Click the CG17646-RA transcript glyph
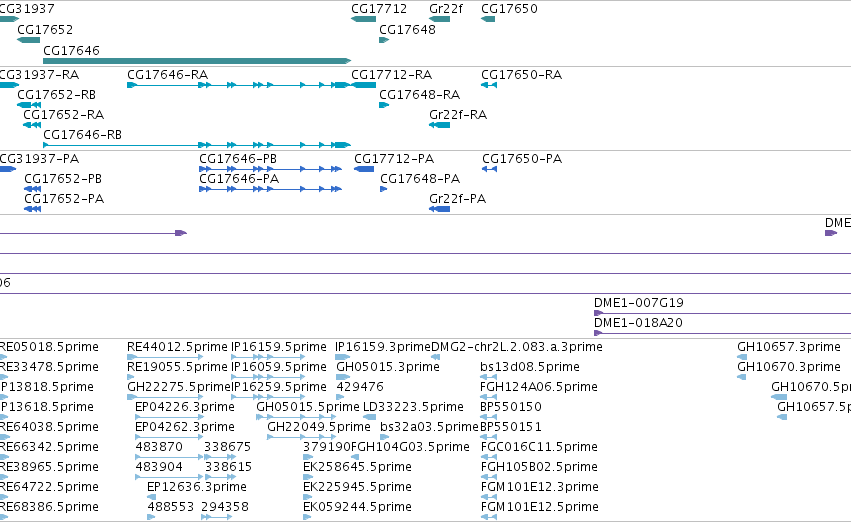 pyautogui.click(x=239, y=85)
